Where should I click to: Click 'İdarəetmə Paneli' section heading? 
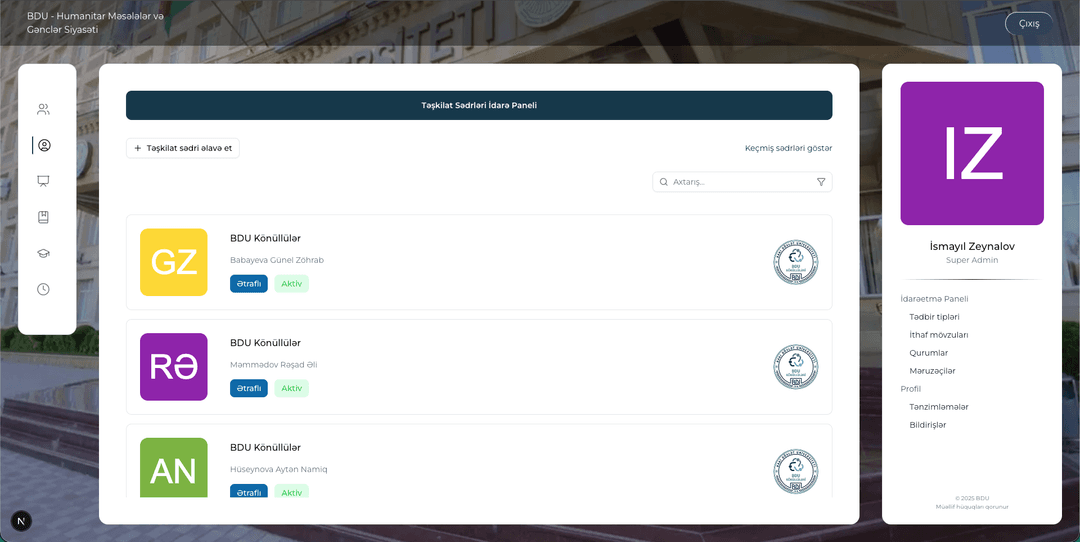pyautogui.click(x=934, y=299)
